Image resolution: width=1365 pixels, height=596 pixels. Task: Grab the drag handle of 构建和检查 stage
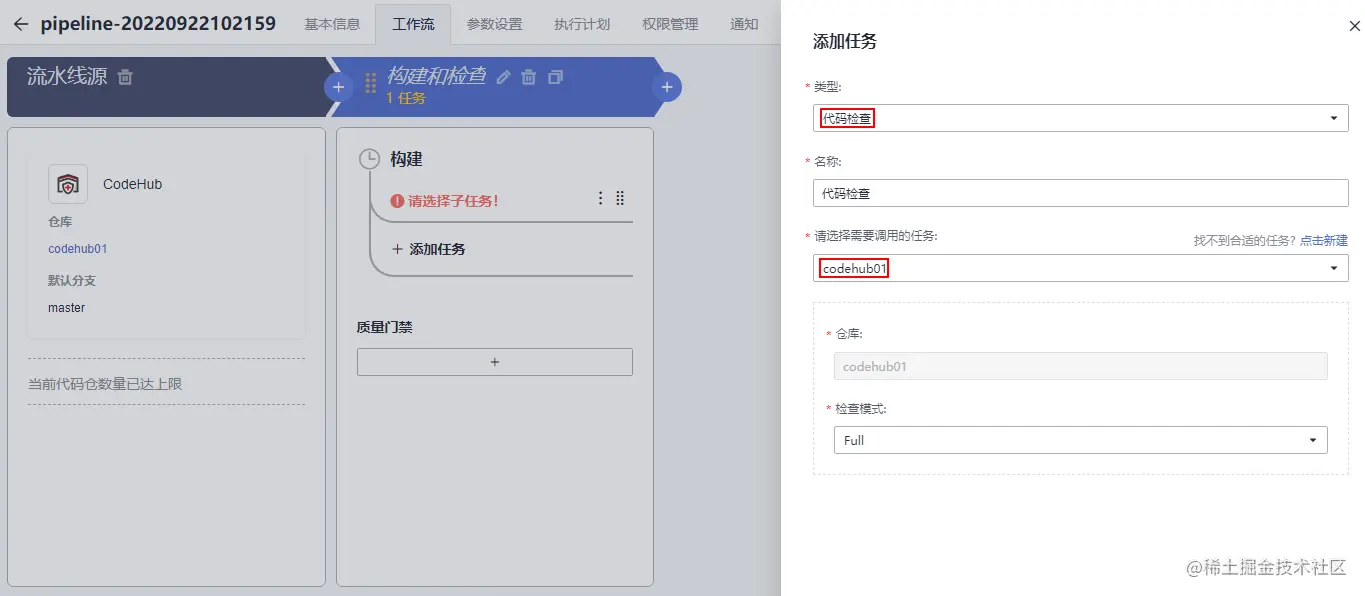click(x=370, y=83)
